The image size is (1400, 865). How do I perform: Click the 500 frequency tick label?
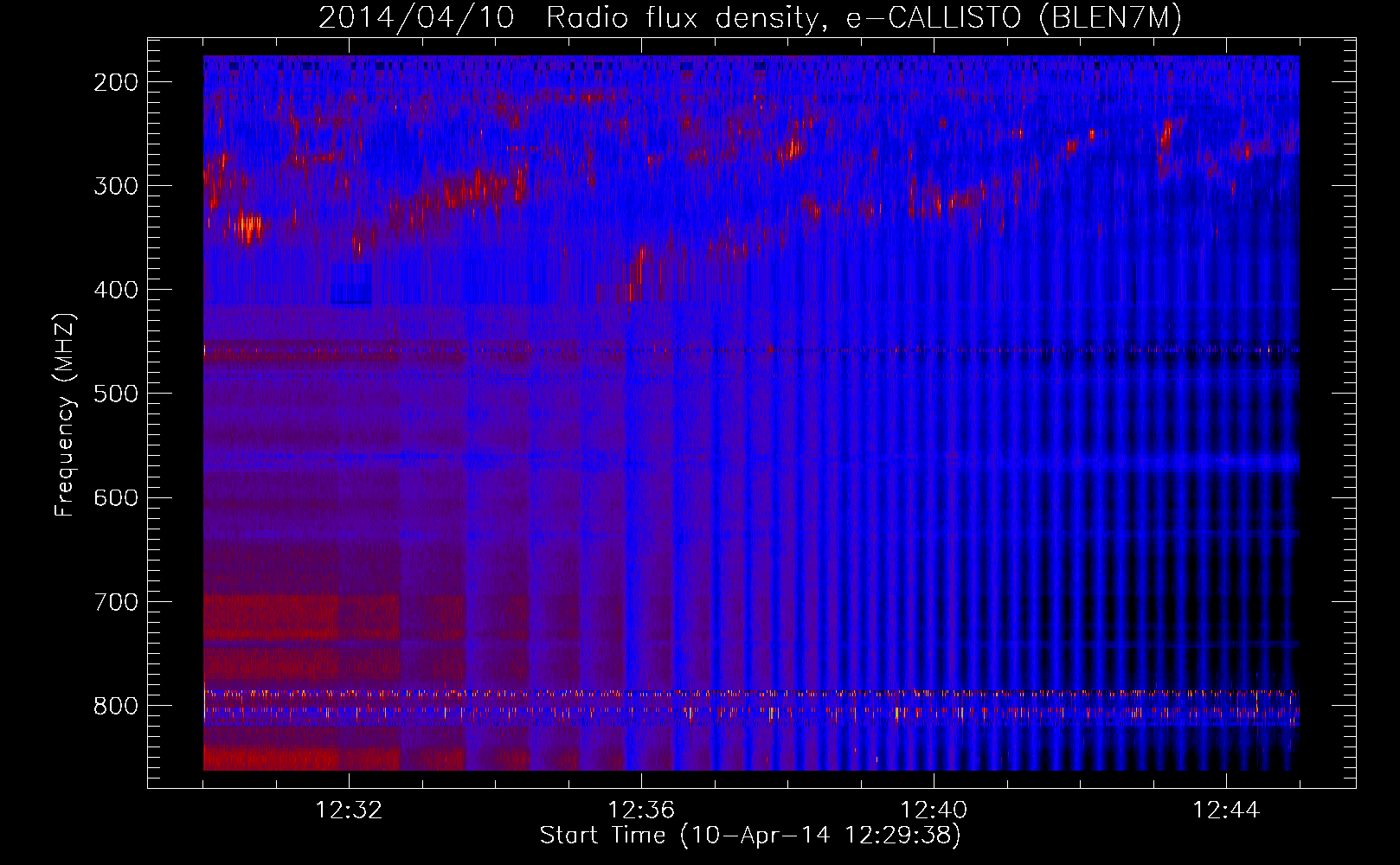[x=116, y=394]
